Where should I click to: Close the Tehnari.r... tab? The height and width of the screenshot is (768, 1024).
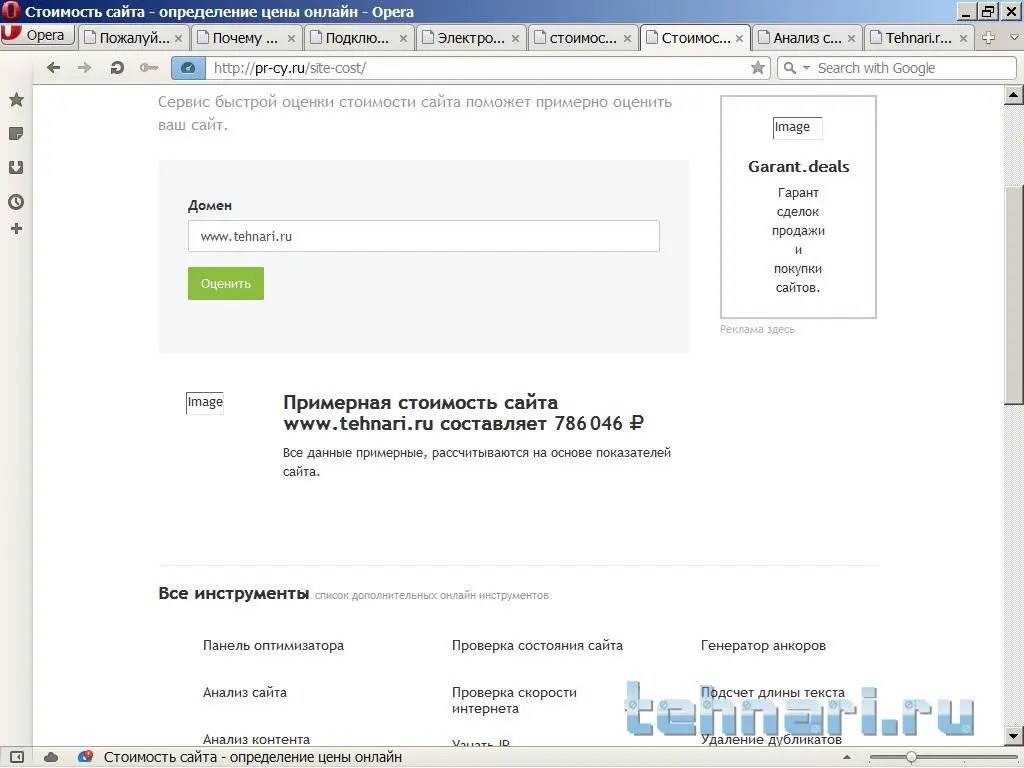tap(963, 39)
